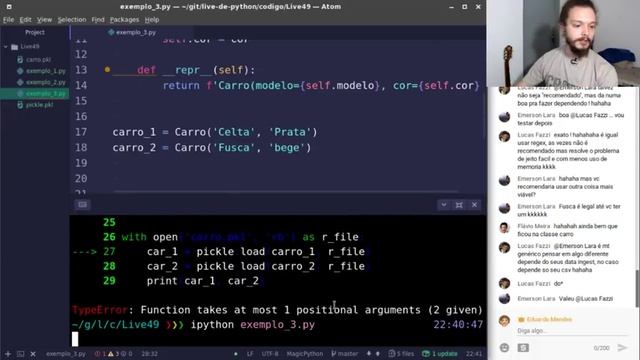
Task: Click the Live49 folder icon
Action: [x=15, y=47]
